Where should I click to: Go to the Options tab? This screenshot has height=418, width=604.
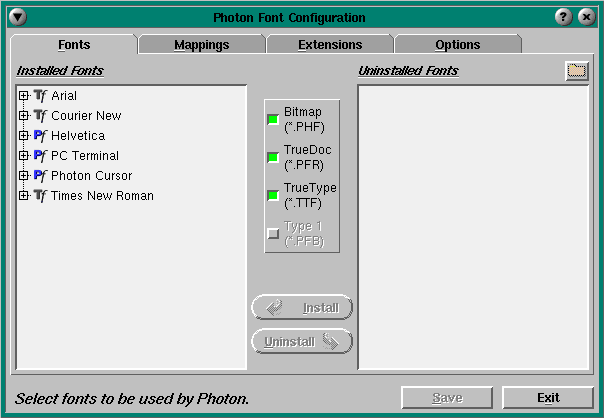pos(457,45)
